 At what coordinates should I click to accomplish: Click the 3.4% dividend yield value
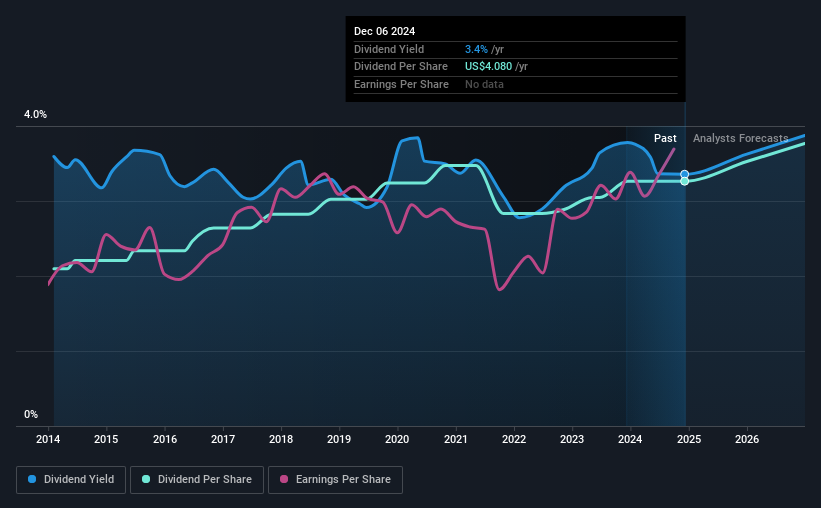point(476,49)
